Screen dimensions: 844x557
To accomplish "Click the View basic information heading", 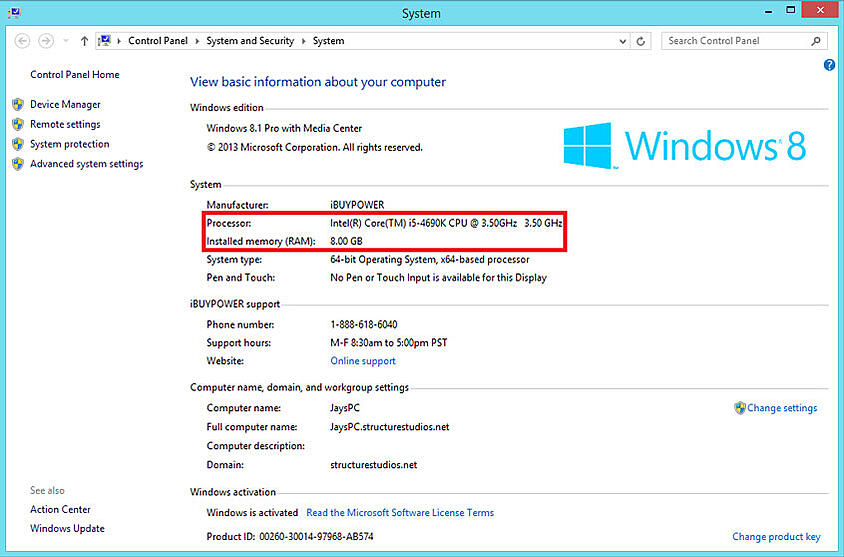I will coord(318,82).
